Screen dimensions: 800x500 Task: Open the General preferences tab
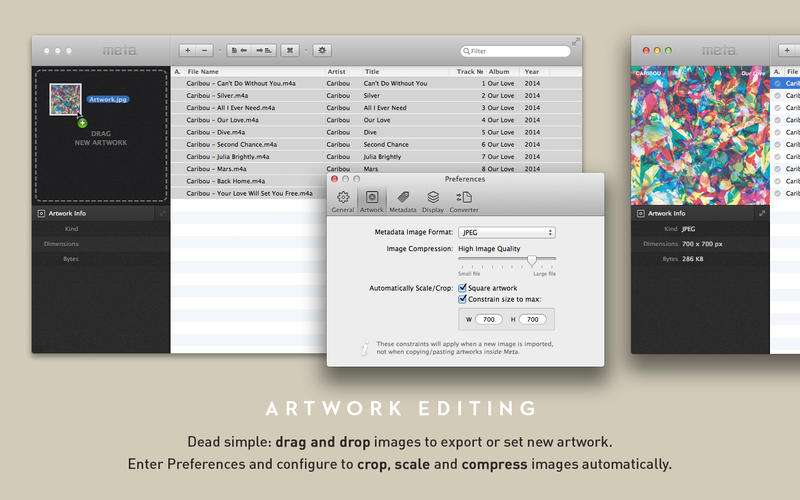tap(343, 201)
